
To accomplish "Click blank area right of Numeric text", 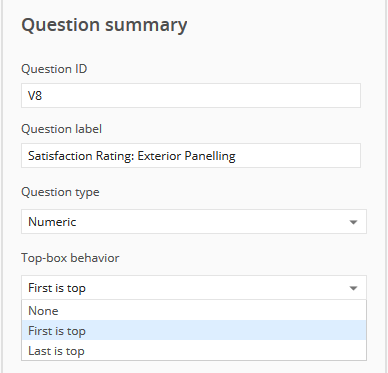I will (210, 222).
